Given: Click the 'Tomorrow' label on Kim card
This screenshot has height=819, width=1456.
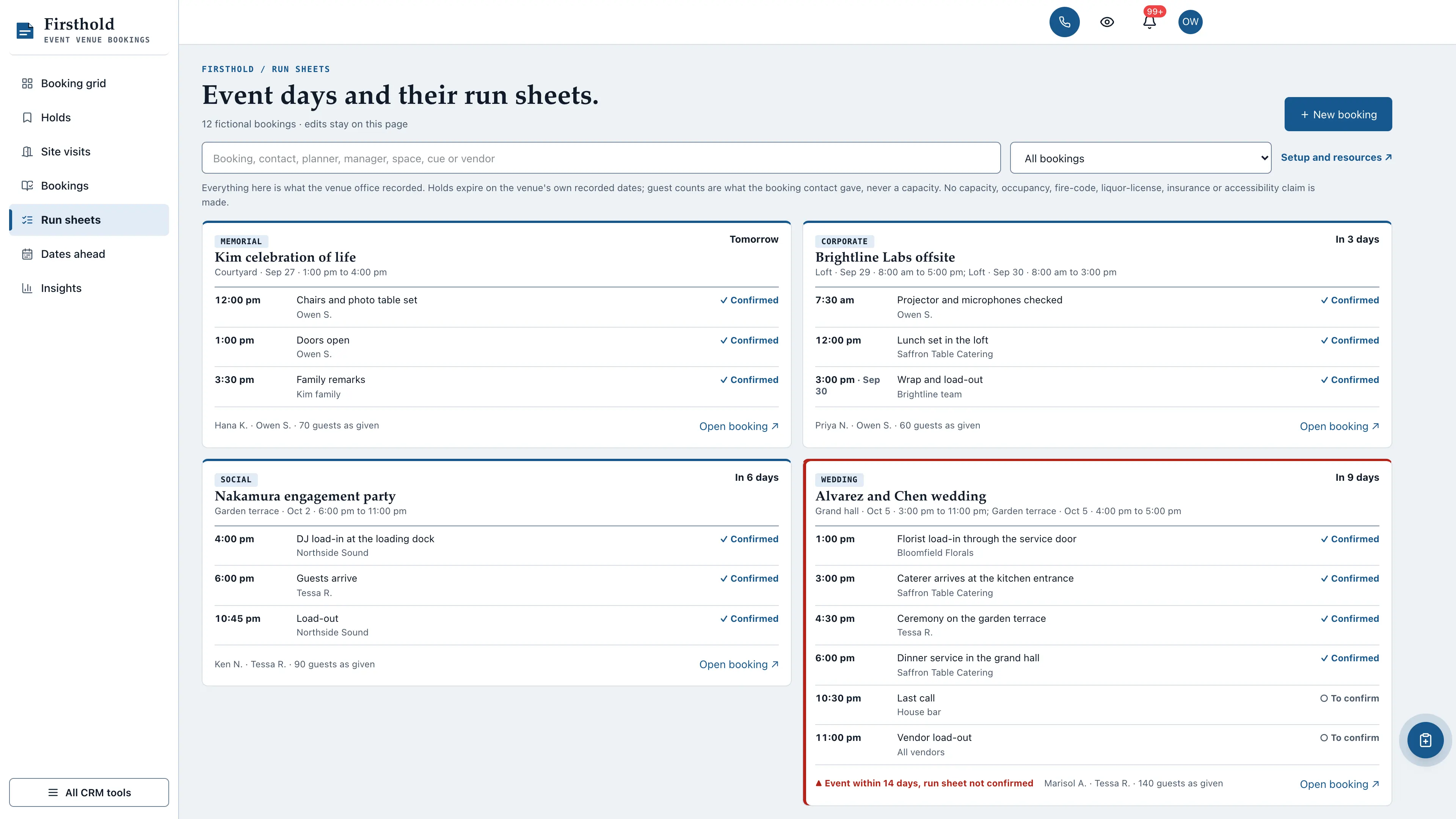Looking at the screenshot, I should point(754,240).
